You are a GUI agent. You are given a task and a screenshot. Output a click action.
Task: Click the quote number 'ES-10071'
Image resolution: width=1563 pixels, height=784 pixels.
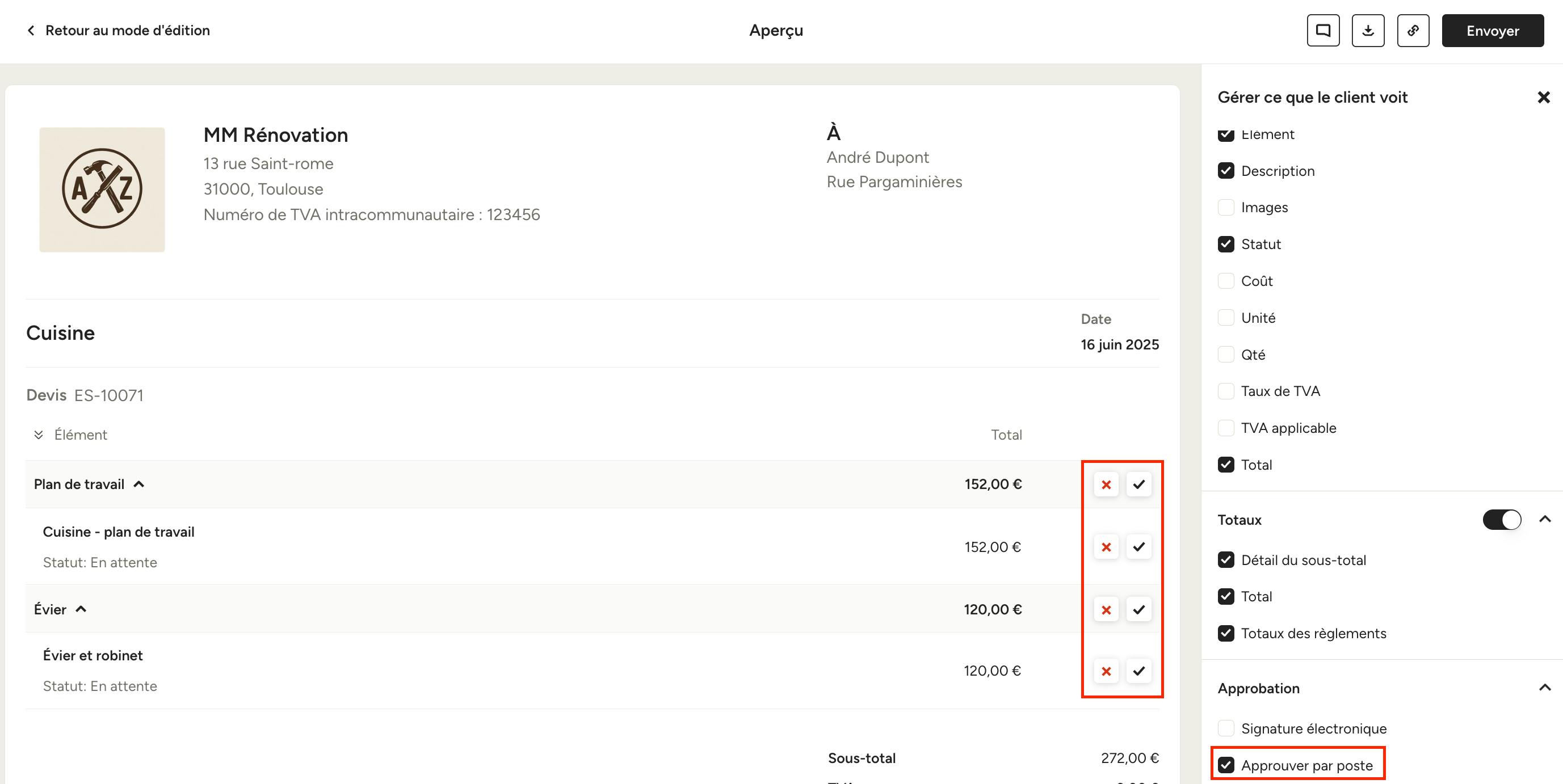tap(108, 395)
